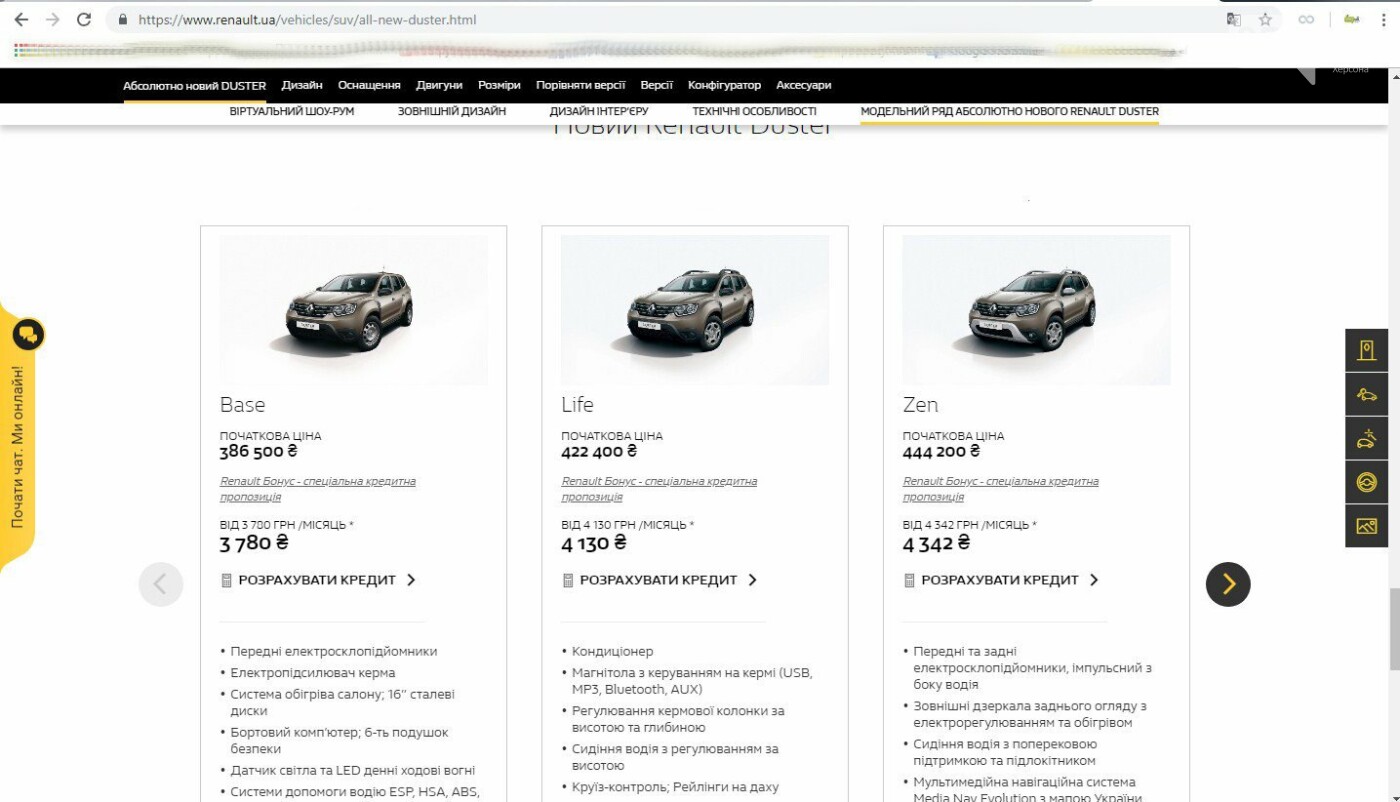The height and width of the screenshot is (802, 1400).
Task: Switch to the 'Дизайн інтер'єру' tab
Action: [x=599, y=111]
